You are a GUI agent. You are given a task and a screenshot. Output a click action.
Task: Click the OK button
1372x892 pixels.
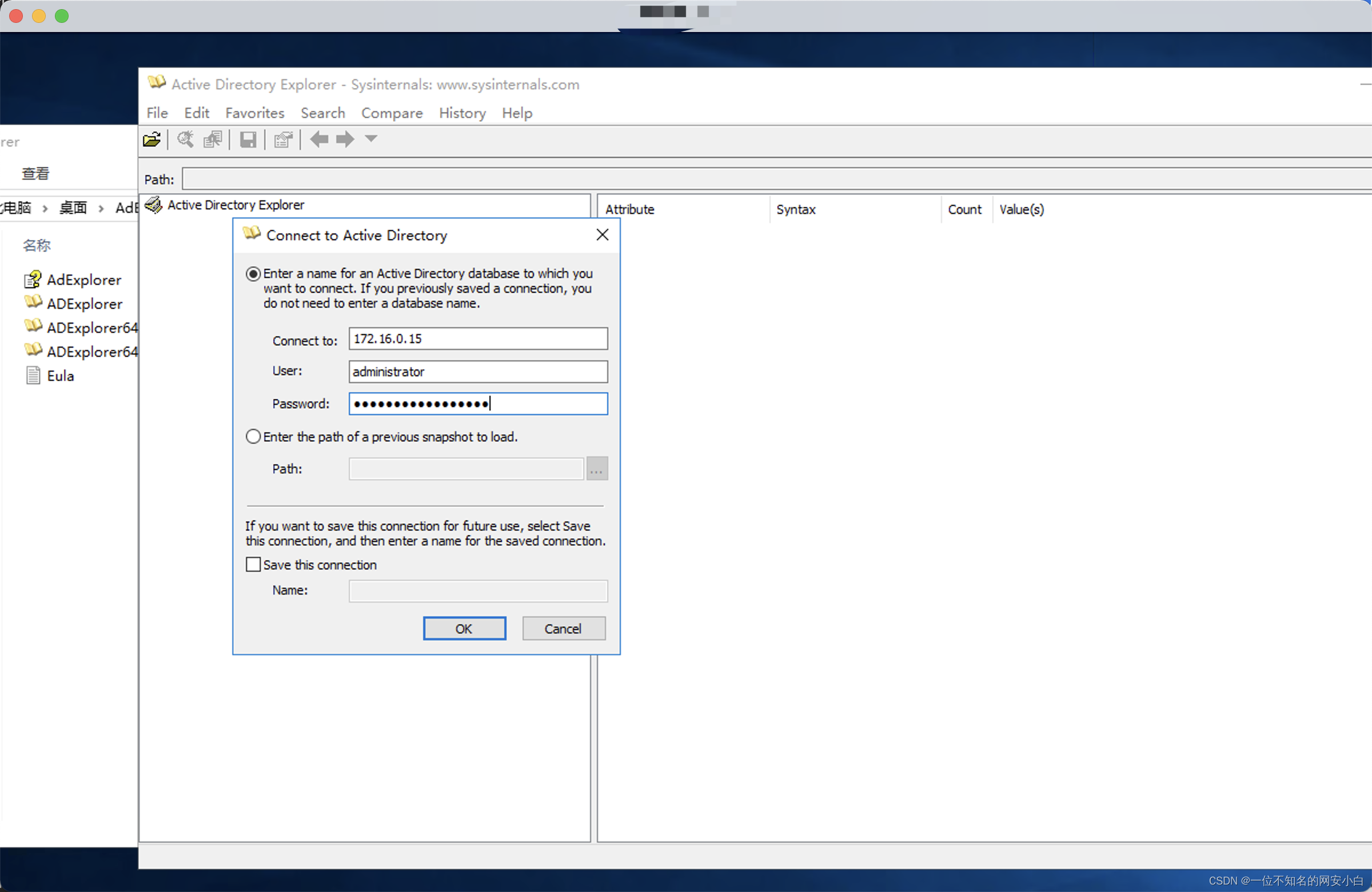tap(464, 628)
